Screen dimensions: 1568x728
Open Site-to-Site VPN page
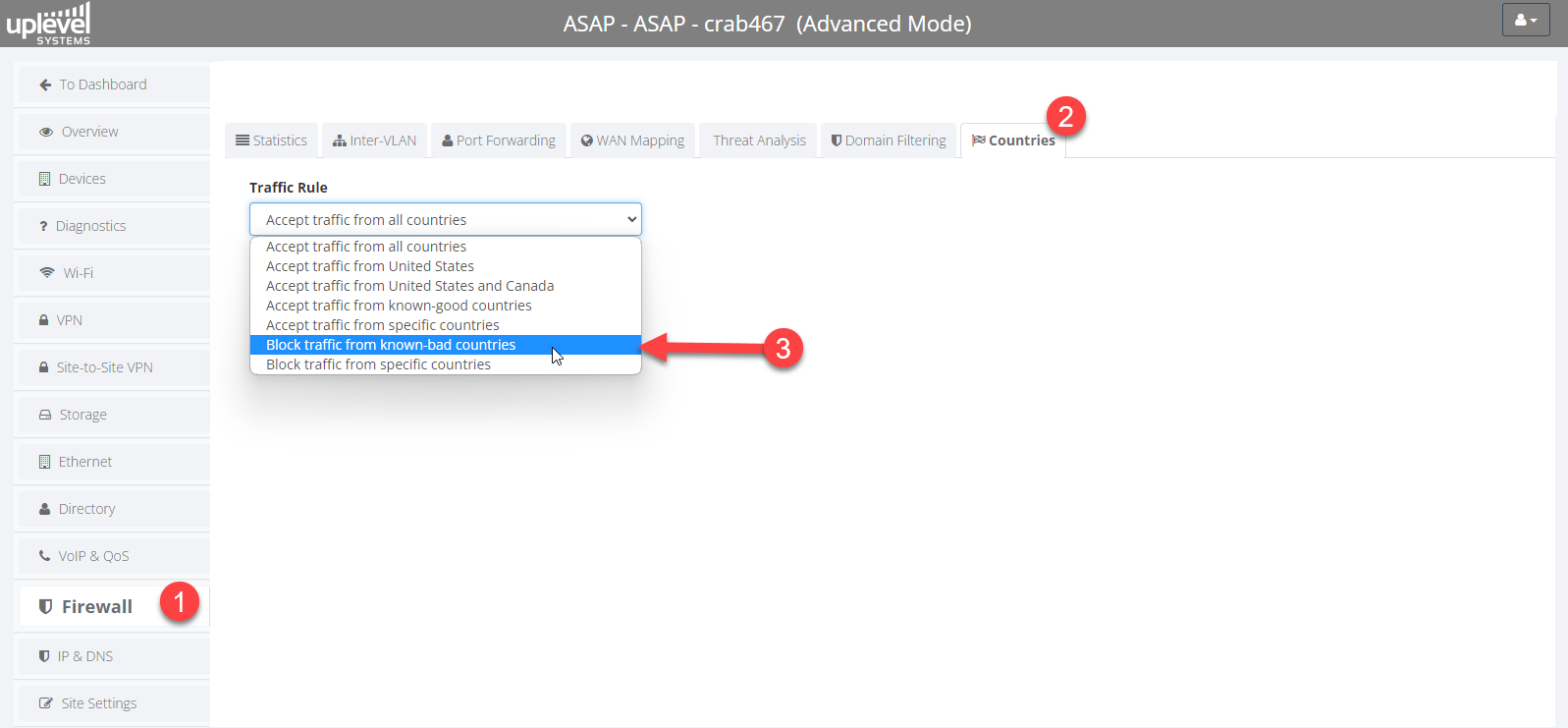pyautogui.click(x=114, y=367)
